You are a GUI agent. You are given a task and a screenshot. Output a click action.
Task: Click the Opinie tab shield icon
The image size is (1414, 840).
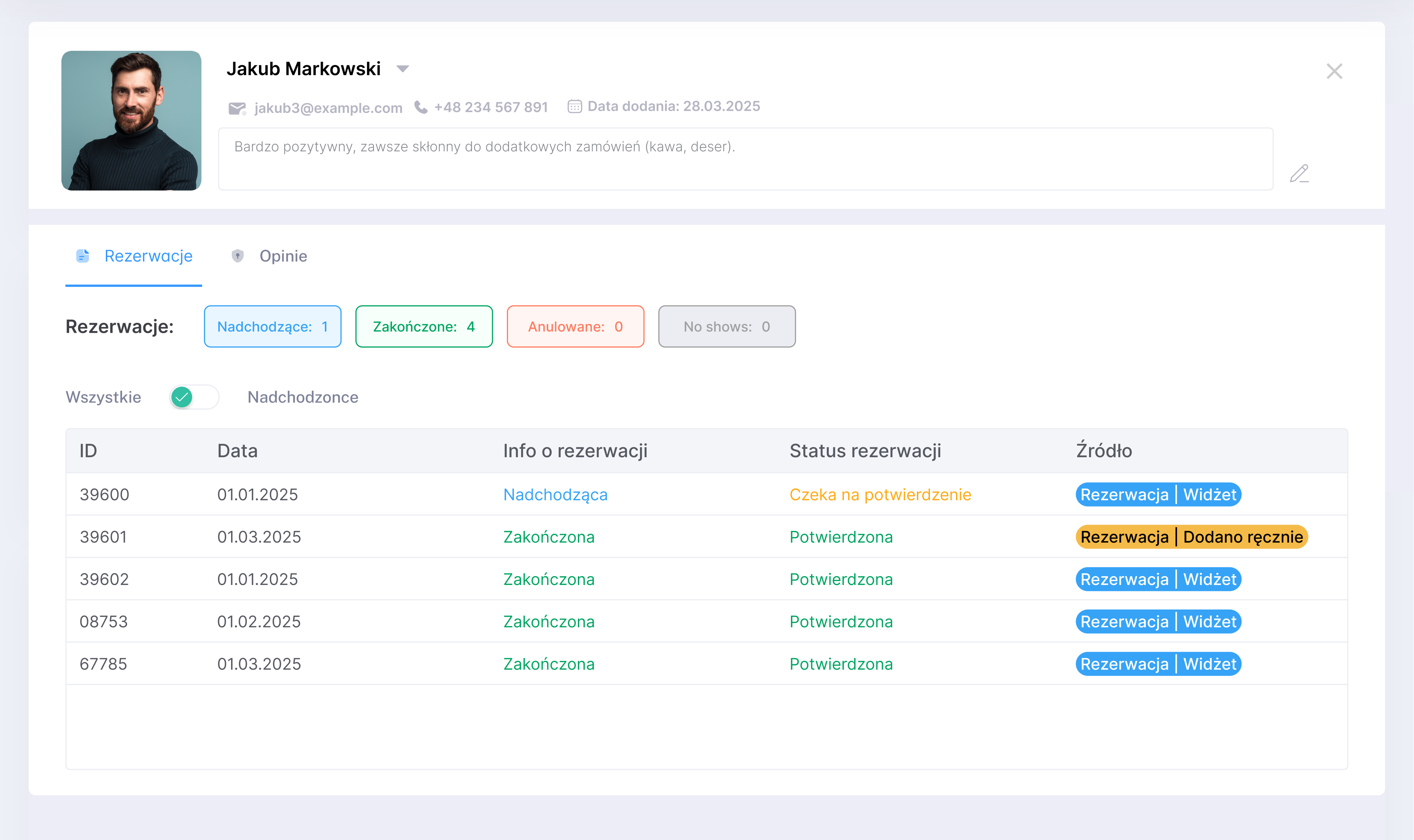coord(238,256)
